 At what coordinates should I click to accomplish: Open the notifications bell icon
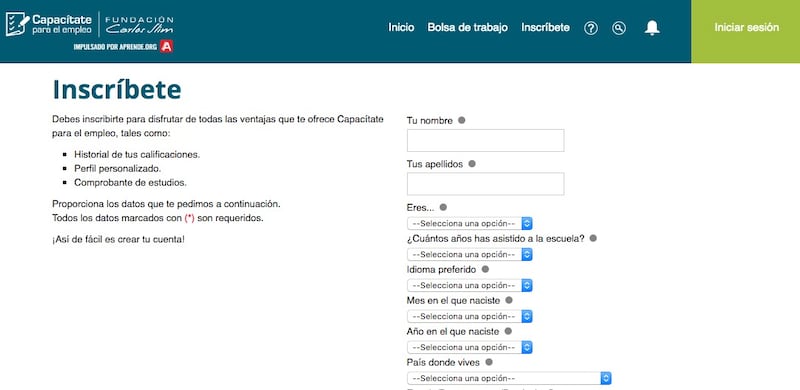[652, 28]
